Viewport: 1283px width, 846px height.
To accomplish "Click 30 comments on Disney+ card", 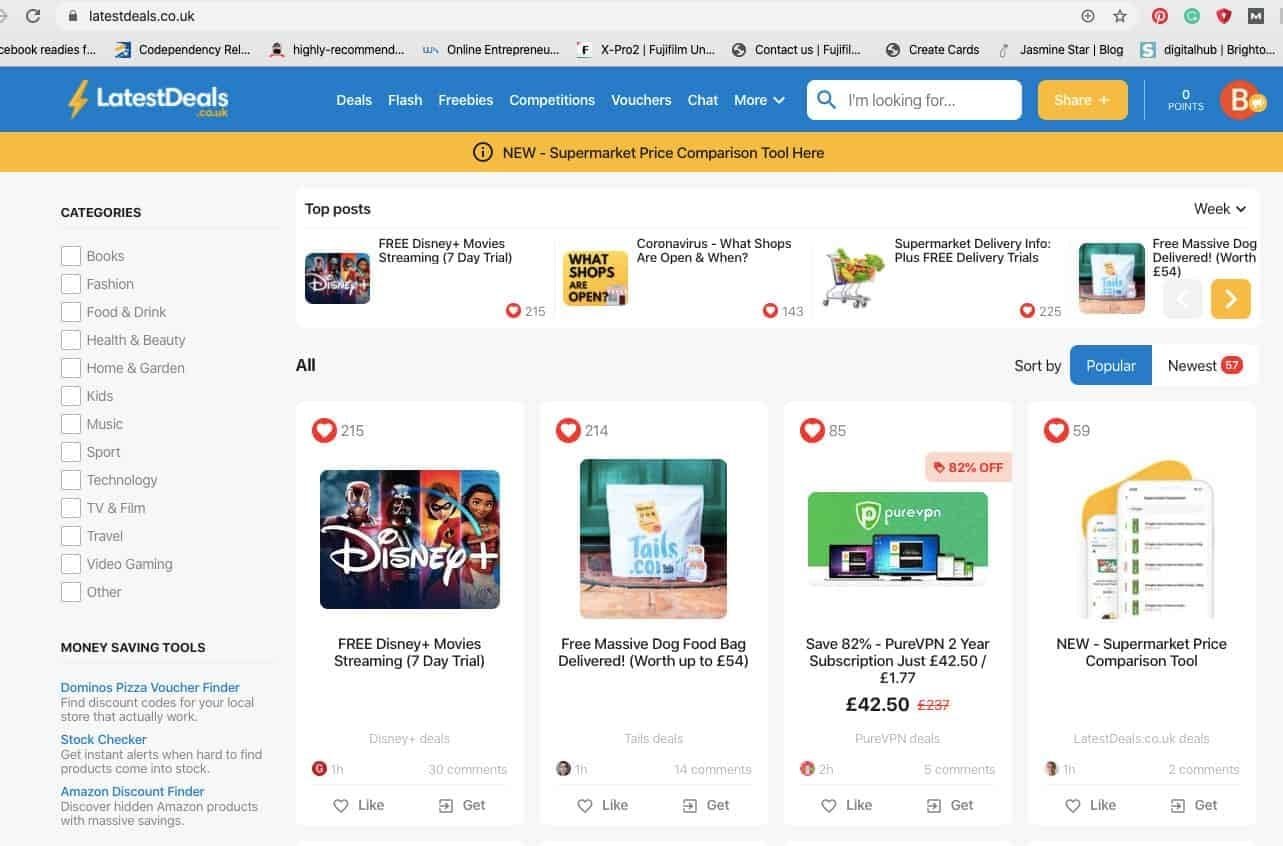I will 468,769.
